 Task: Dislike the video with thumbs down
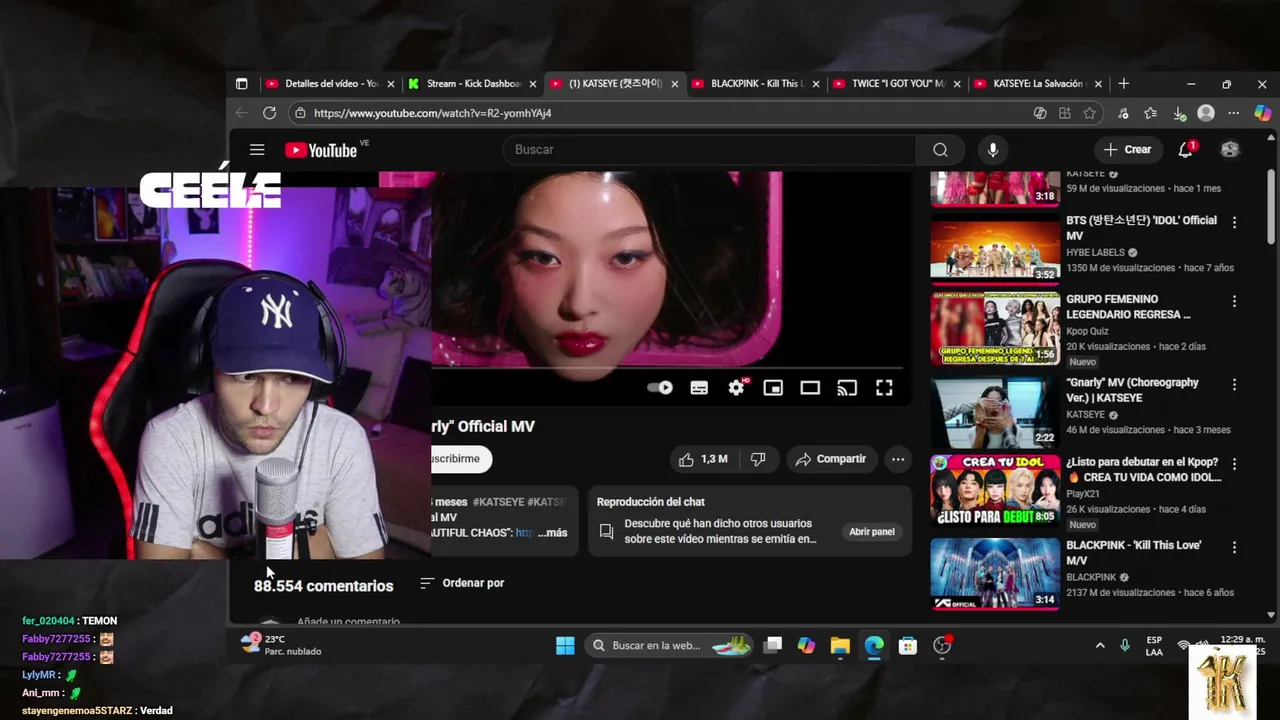point(758,459)
